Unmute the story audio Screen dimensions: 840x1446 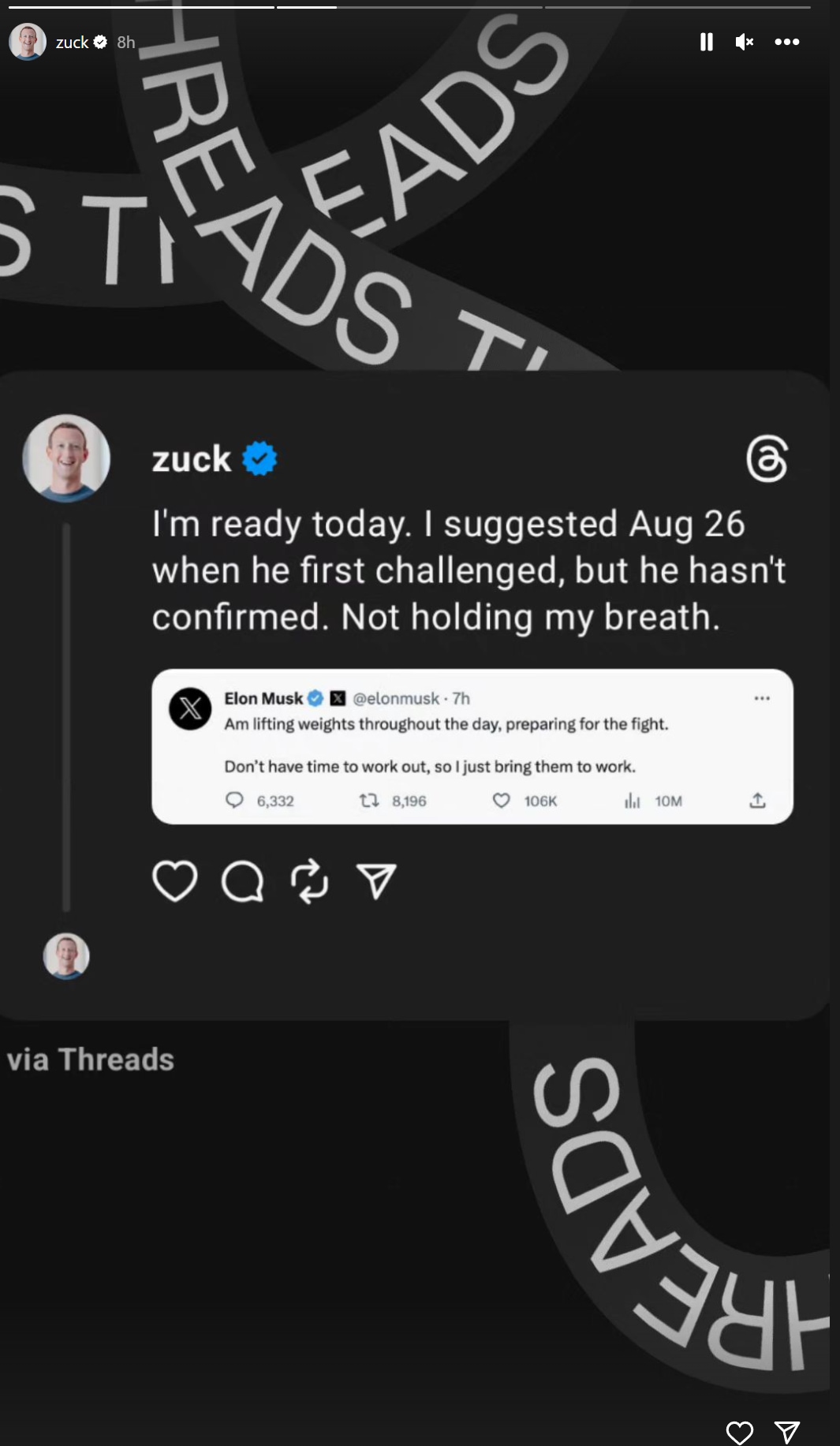(x=744, y=42)
